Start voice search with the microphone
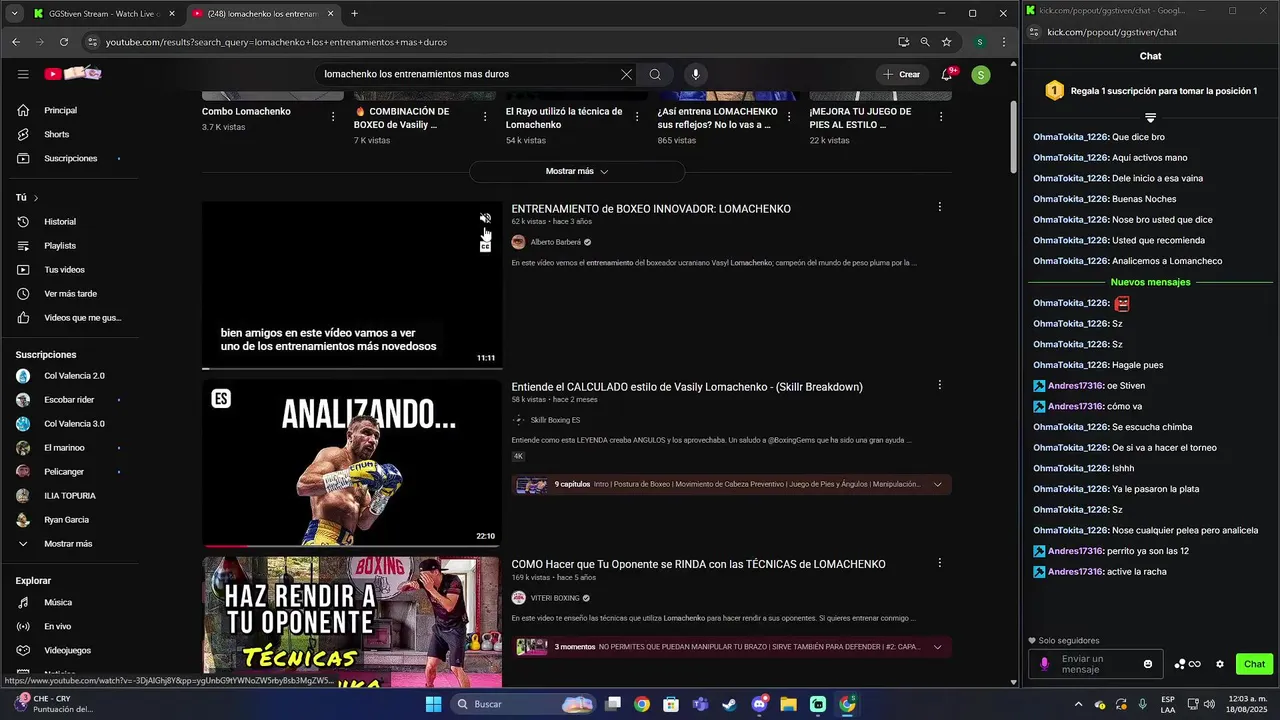Screen dimensions: 1280x720 [x=695, y=74]
